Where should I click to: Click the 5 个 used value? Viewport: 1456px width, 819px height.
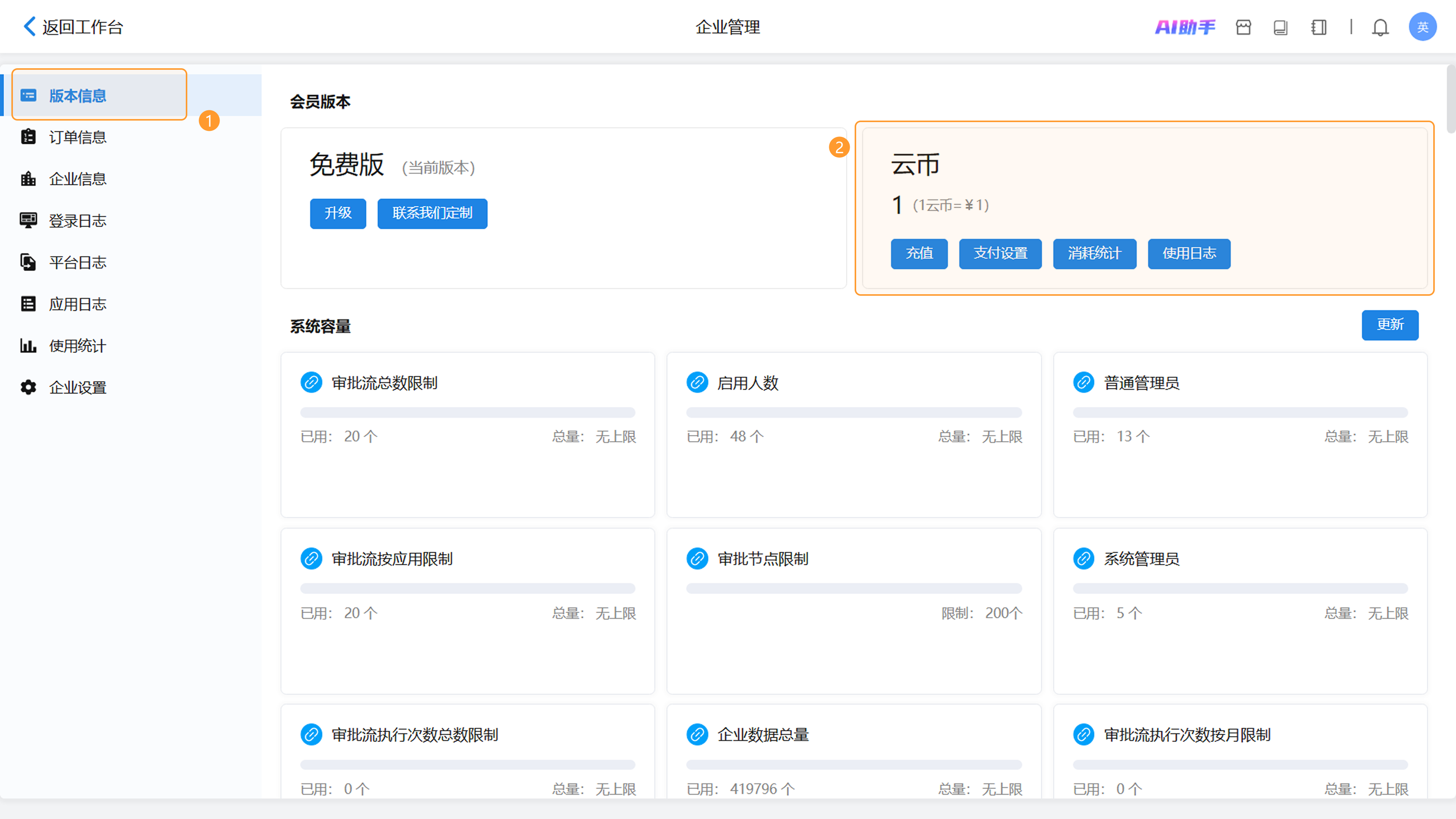point(1129,613)
